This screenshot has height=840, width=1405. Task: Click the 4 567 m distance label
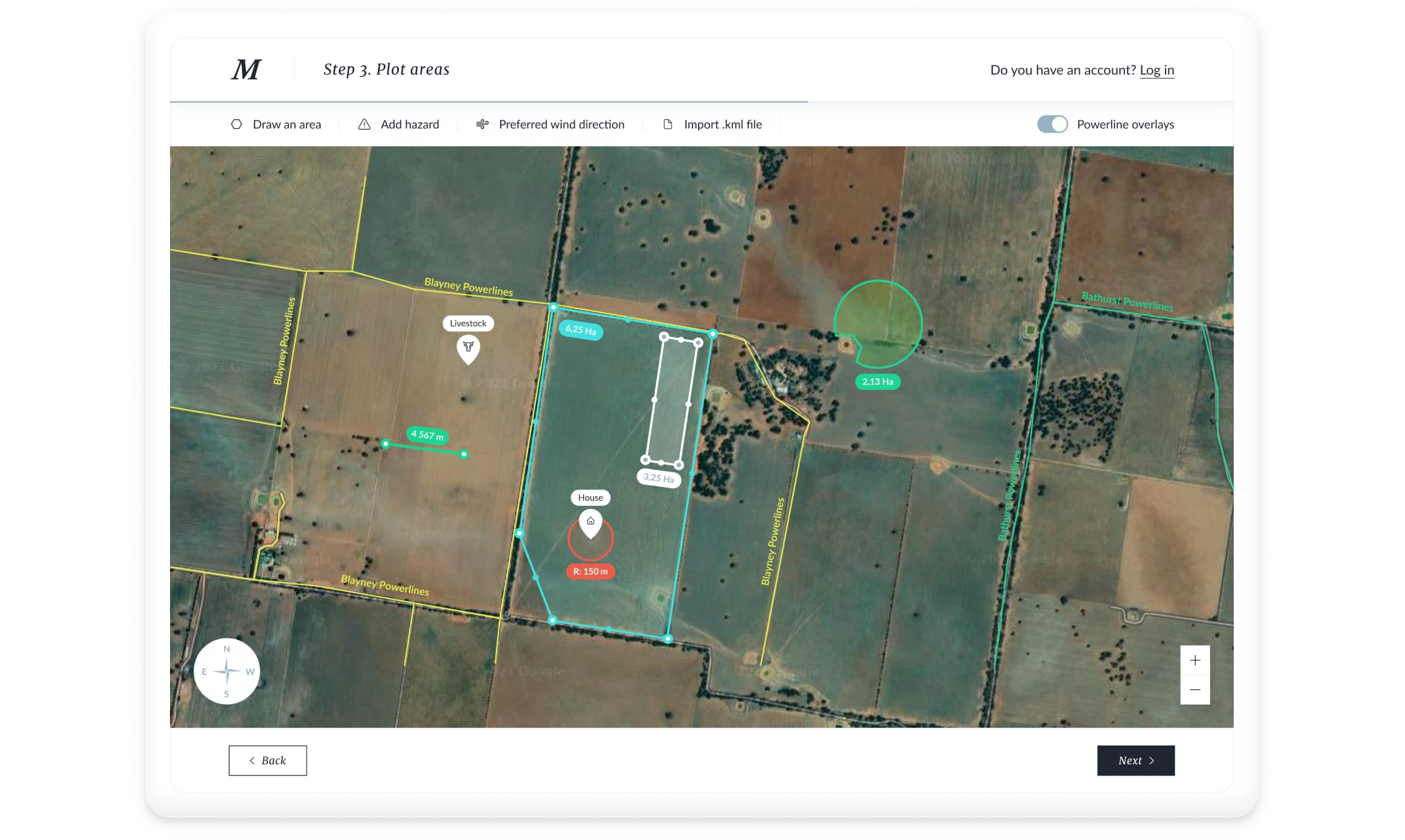pos(428,435)
